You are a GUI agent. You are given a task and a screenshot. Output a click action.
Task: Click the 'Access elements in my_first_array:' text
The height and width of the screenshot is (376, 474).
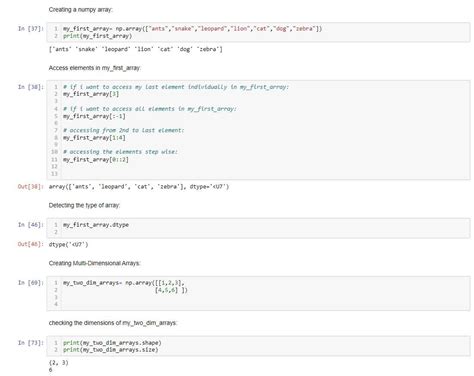pyautogui.click(x=95, y=68)
